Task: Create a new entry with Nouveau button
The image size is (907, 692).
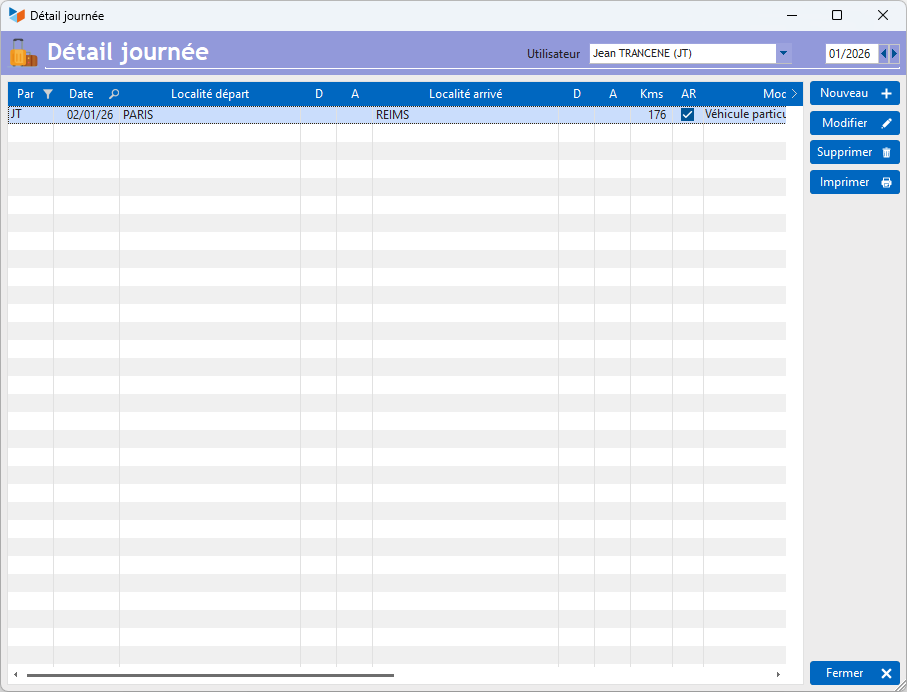Action: 854,93
